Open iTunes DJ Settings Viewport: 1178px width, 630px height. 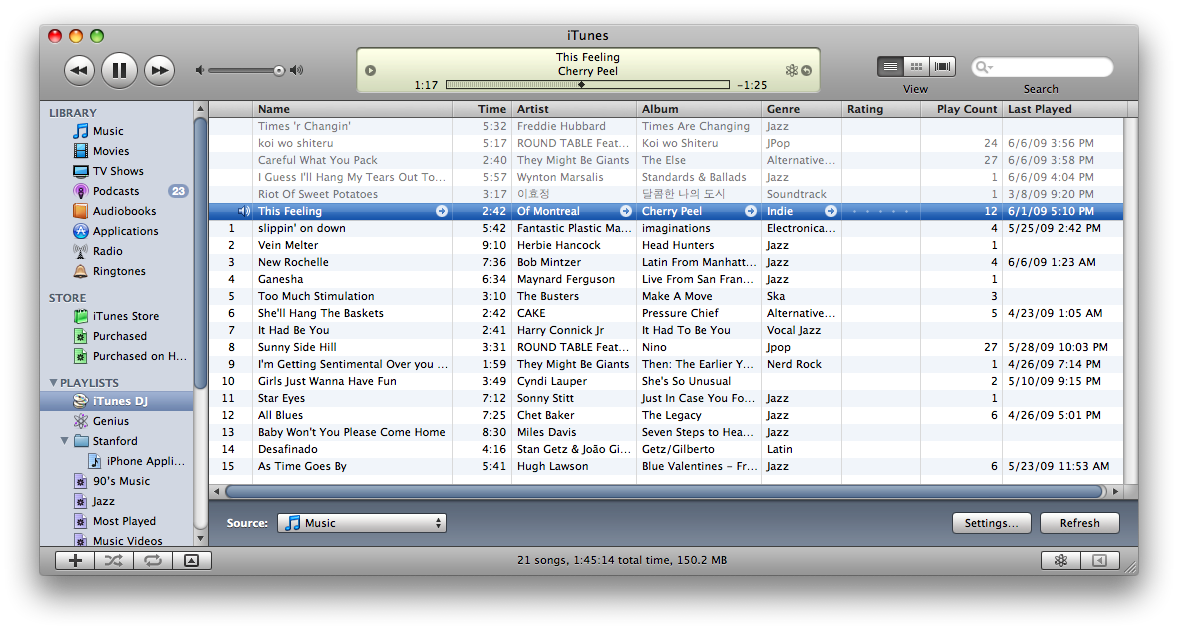pos(991,523)
